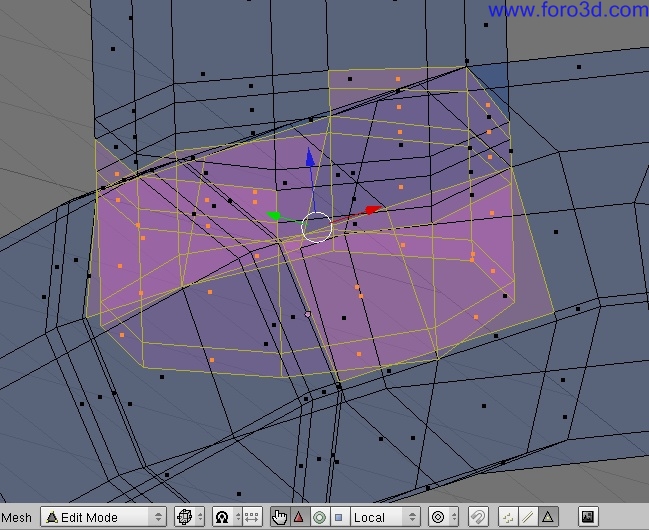The width and height of the screenshot is (649, 530).
Task: Enable the translate manipulator red triangle
Action: pyautogui.click(x=299, y=517)
